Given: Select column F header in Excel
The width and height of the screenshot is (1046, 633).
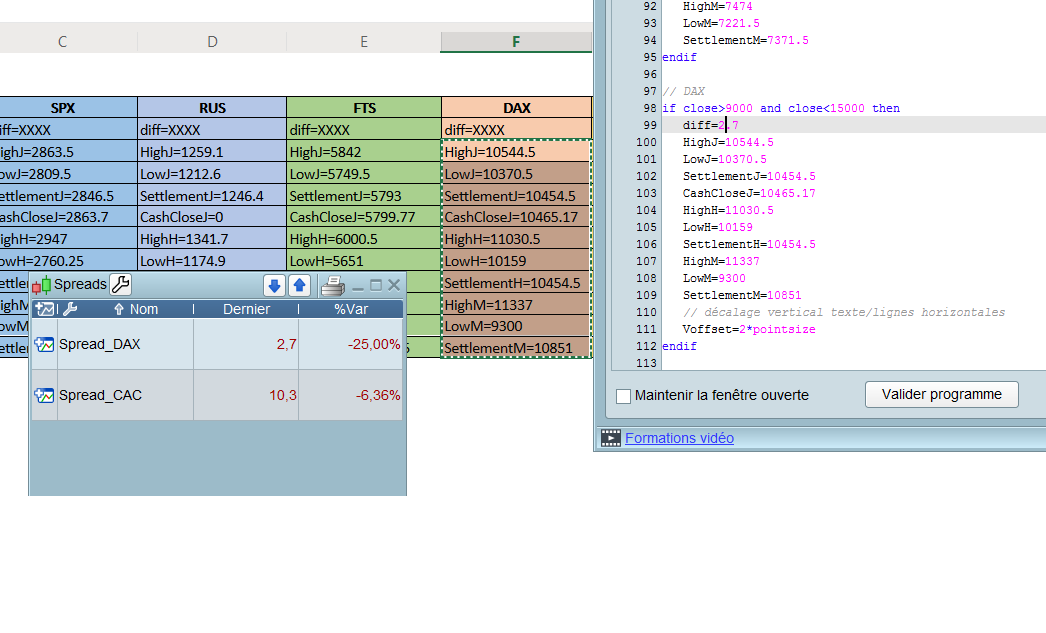Looking at the screenshot, I should click(x=516, y=42).
